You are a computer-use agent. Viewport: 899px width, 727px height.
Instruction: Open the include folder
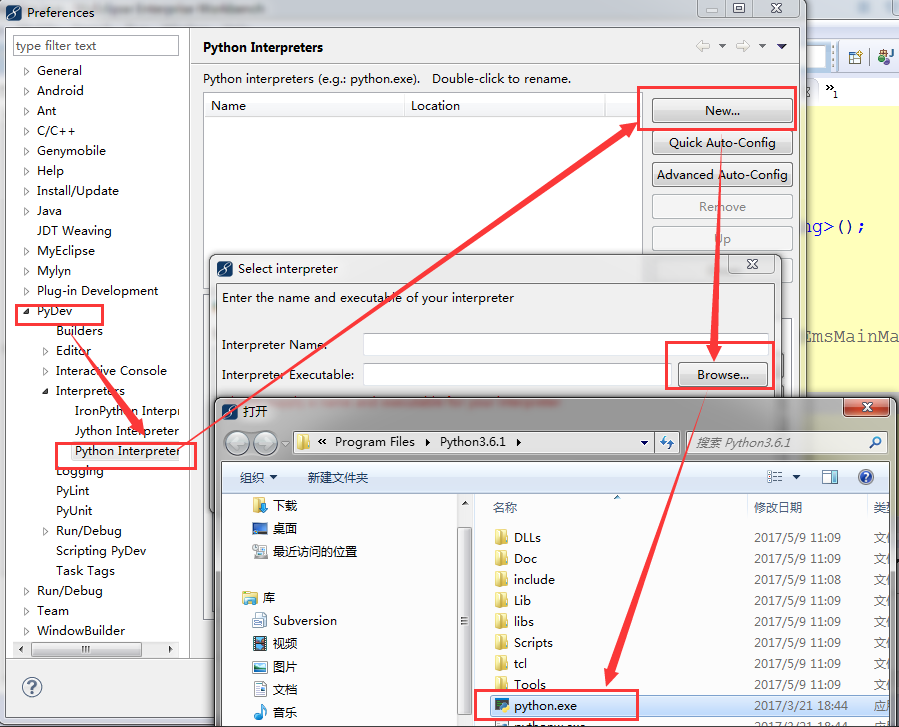[534, 580]
